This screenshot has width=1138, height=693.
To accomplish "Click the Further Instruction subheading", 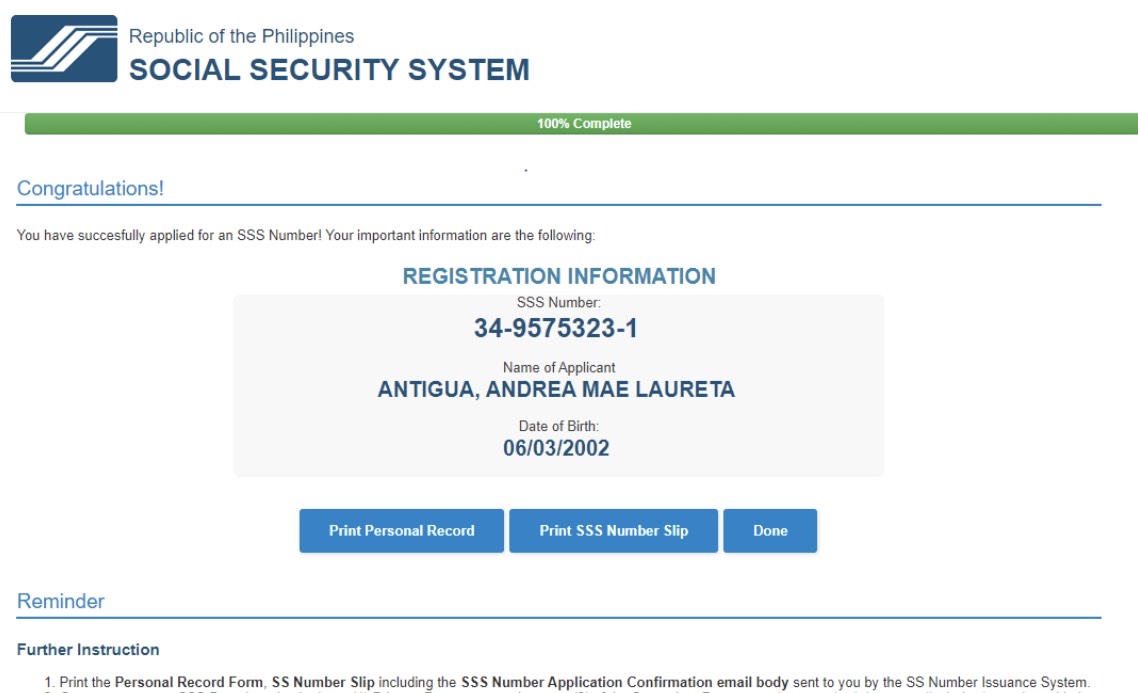I will [88, 650].
